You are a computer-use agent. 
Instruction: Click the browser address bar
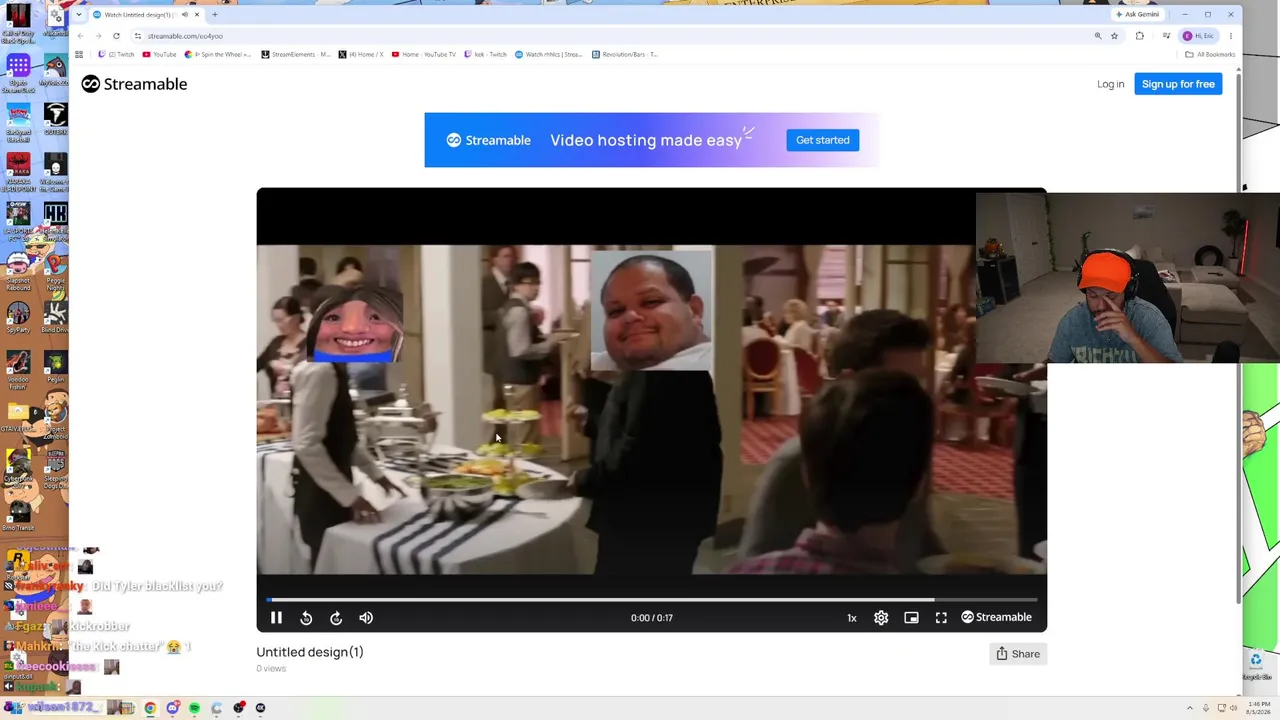click(x=610, y=36)
